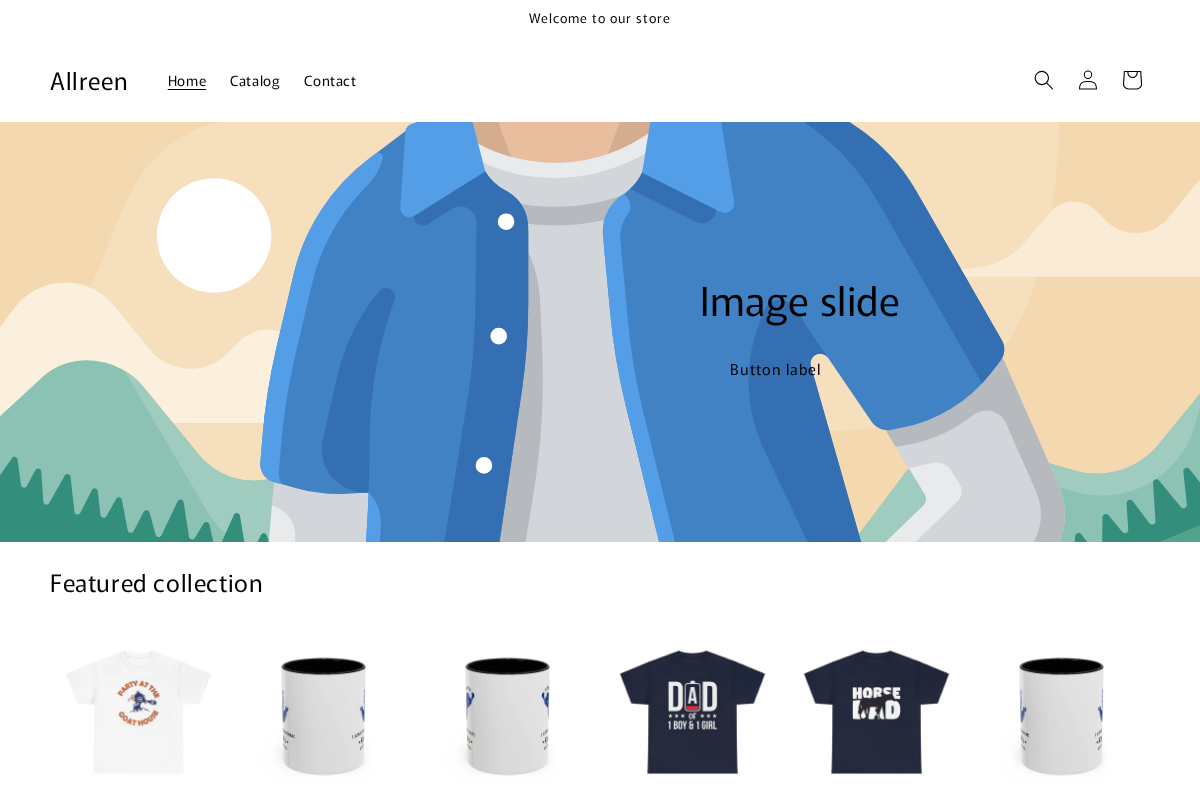
Task: Go to the Home menu item
Action: point(187,81)
